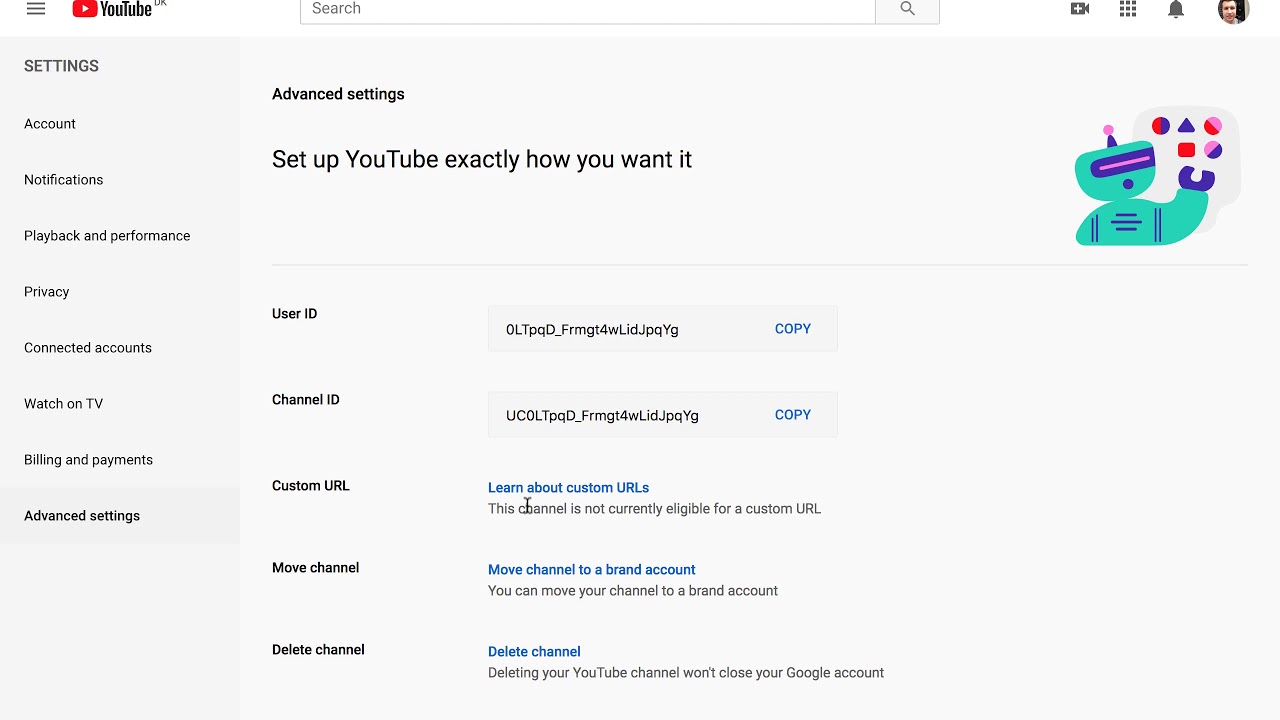Click the User ID label
1280x720 pixels.
pyautogui.click(x=294, y=314)
